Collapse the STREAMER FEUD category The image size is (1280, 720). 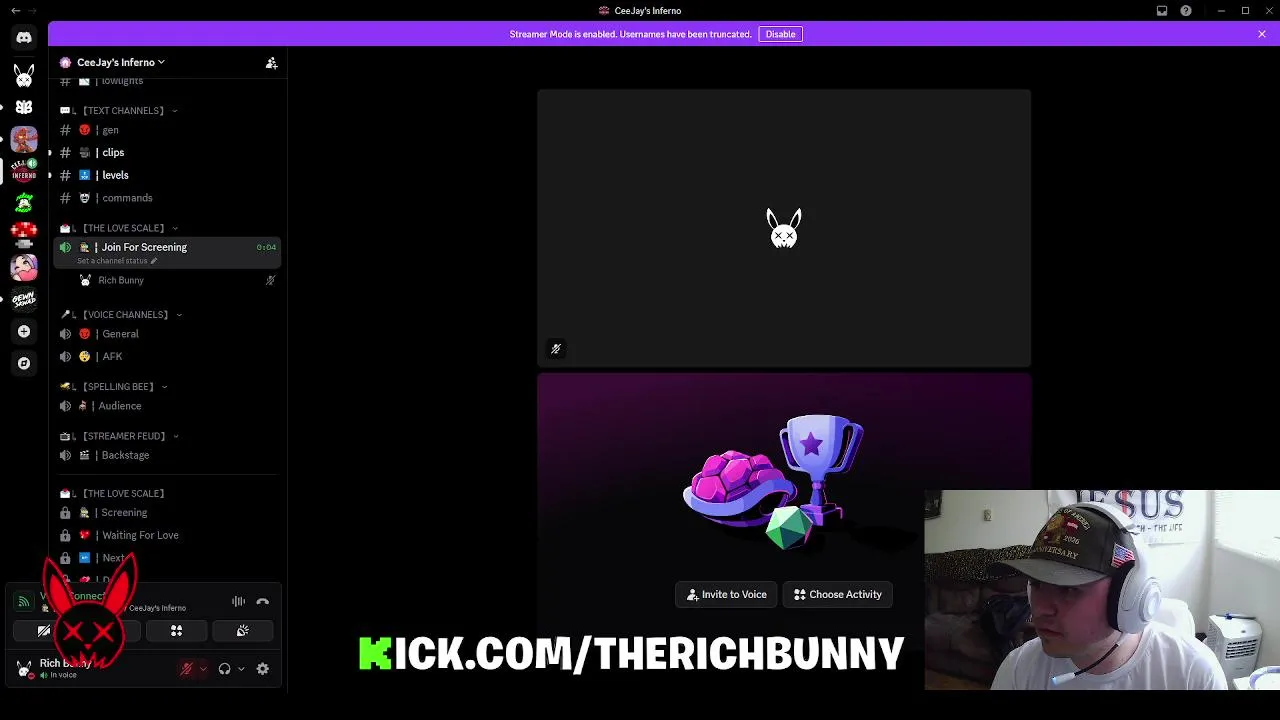119,436
